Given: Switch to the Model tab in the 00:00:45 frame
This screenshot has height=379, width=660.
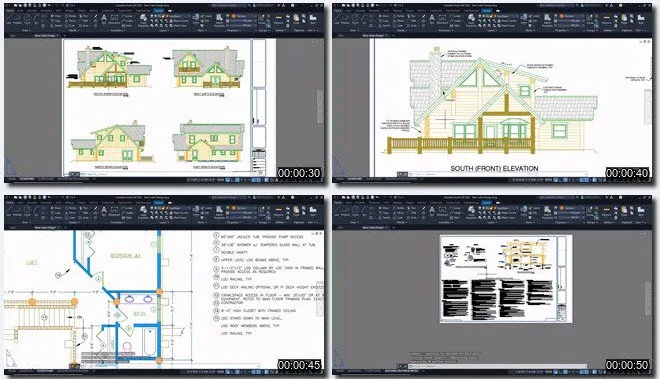Looking at the screenshot, I should click(x=12, y=371).
